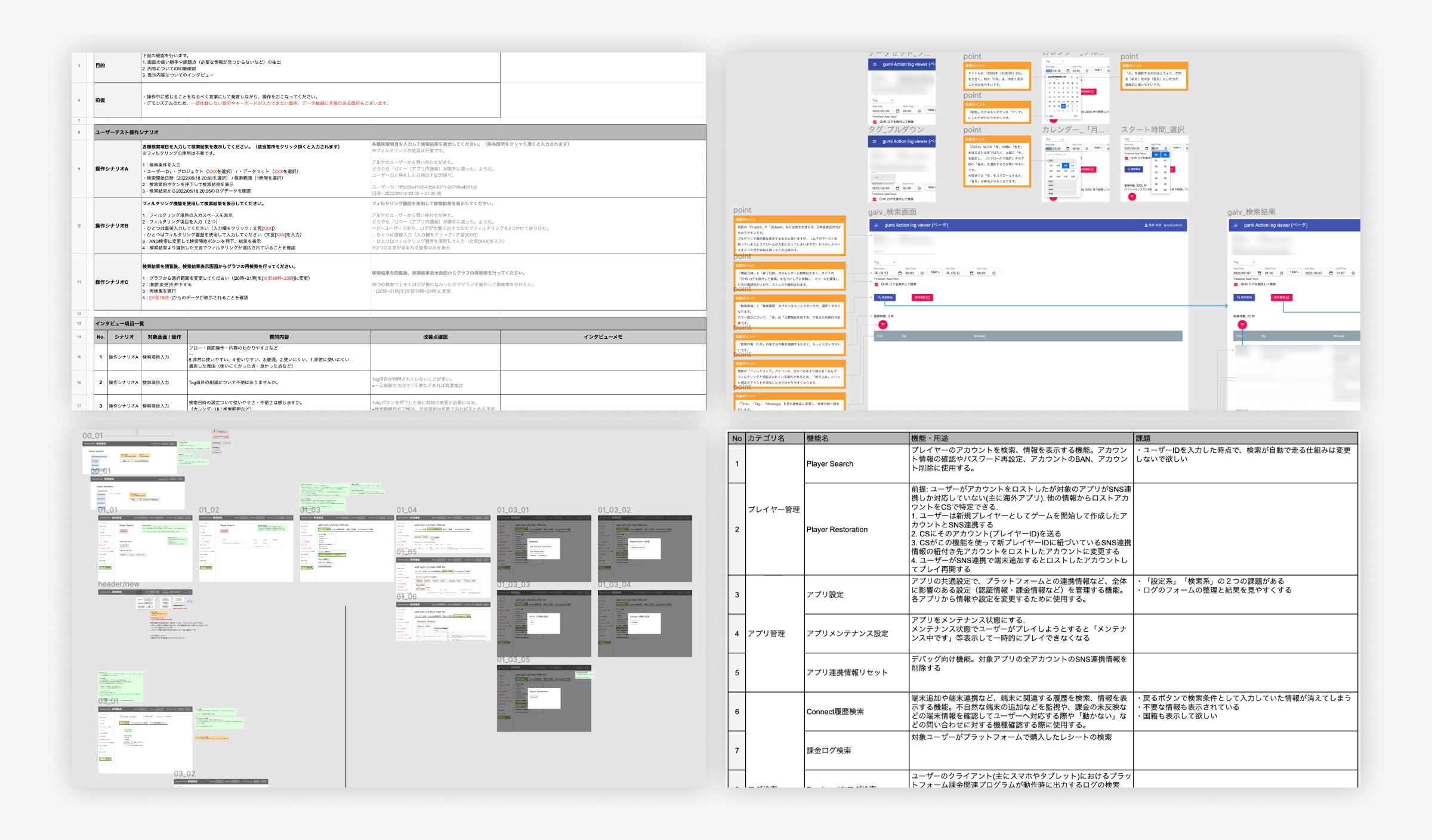Open Tag dropdown in galv_検索結果
This screenshot has width=1432, height=840.
1245,262
